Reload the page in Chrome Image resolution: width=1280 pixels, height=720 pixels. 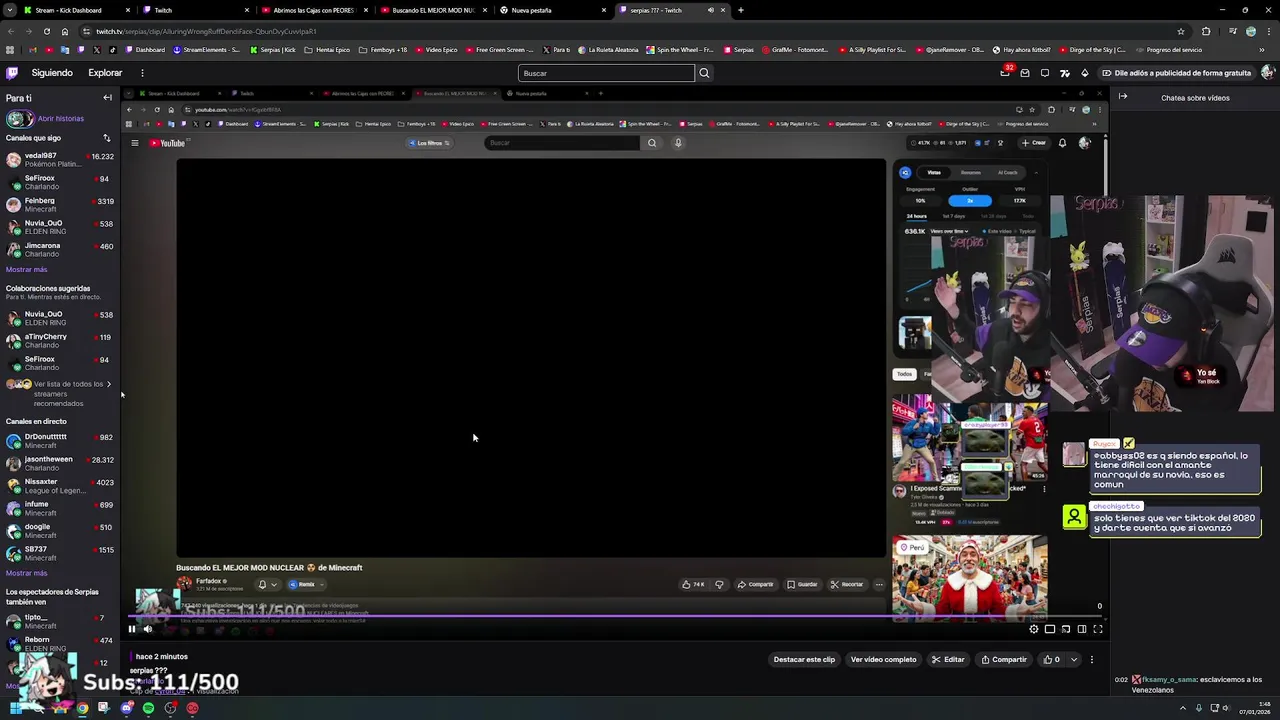pos(47,31)
